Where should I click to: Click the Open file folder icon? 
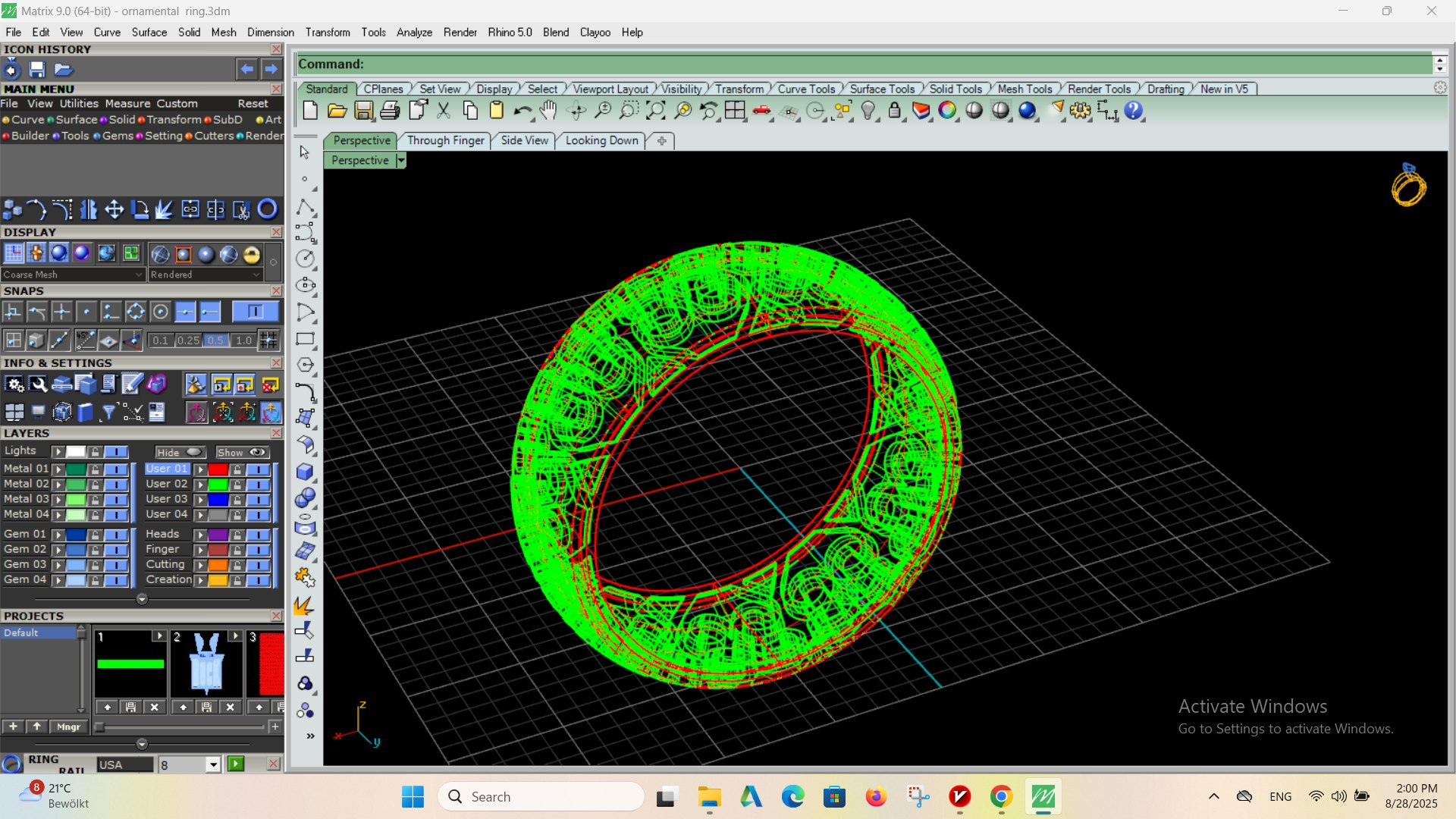coord(337,111)
